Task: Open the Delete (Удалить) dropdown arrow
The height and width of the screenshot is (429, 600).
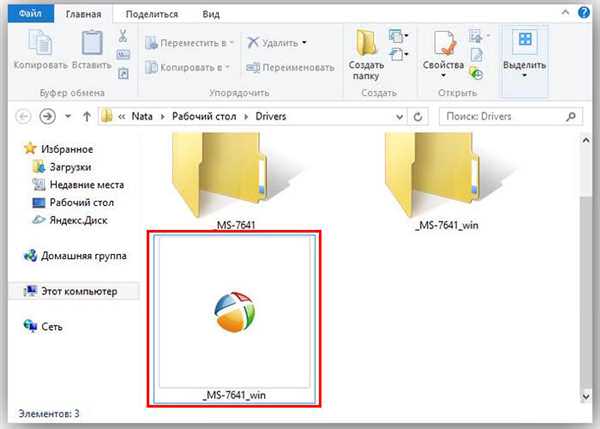Action: [x=304, y=42]
